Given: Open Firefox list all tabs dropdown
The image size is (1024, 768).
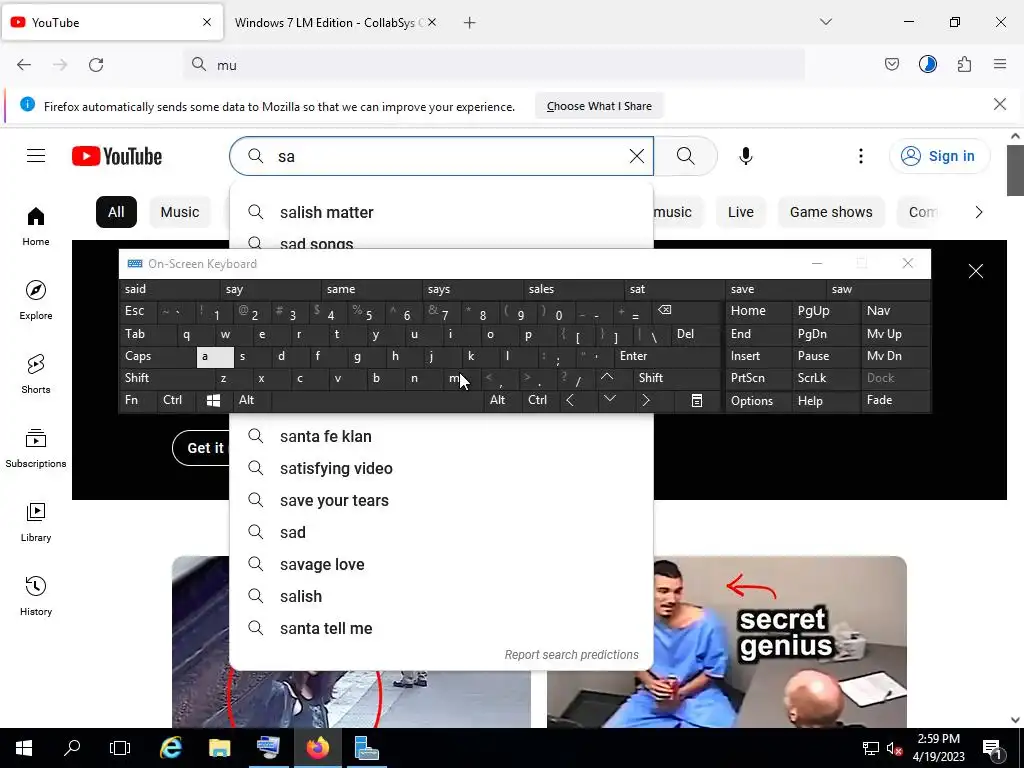Looking at the screenshot, I should (825, 22).
